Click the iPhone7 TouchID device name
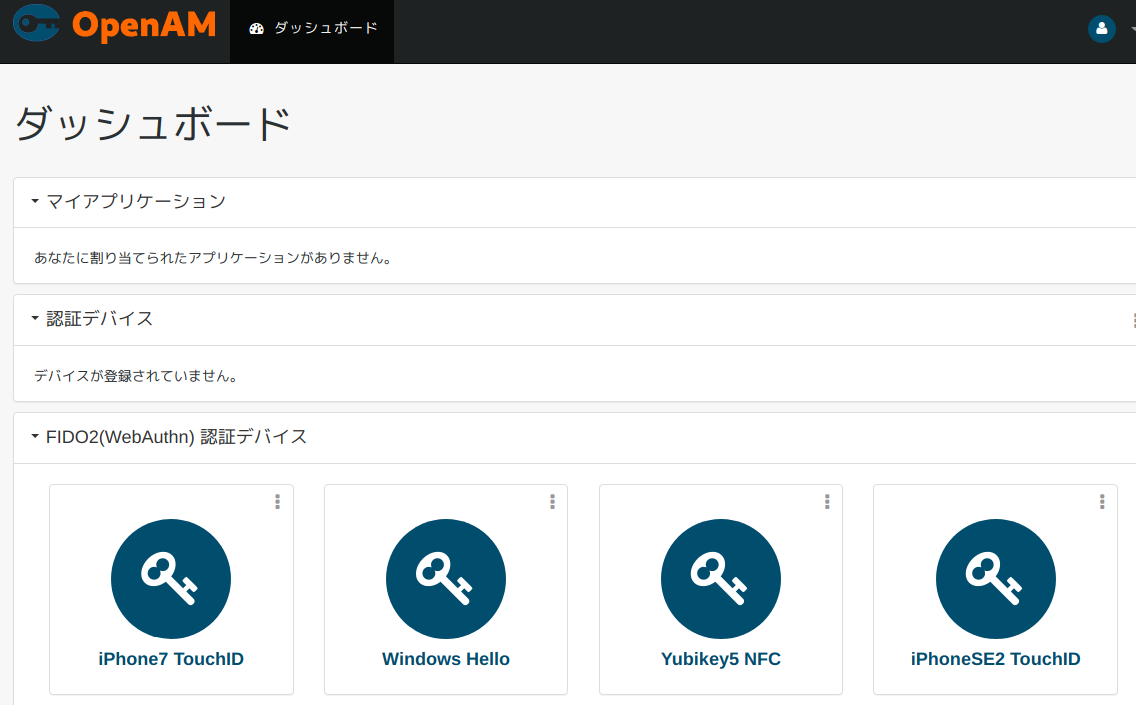 pyautogui.click(x=170, y=659)
